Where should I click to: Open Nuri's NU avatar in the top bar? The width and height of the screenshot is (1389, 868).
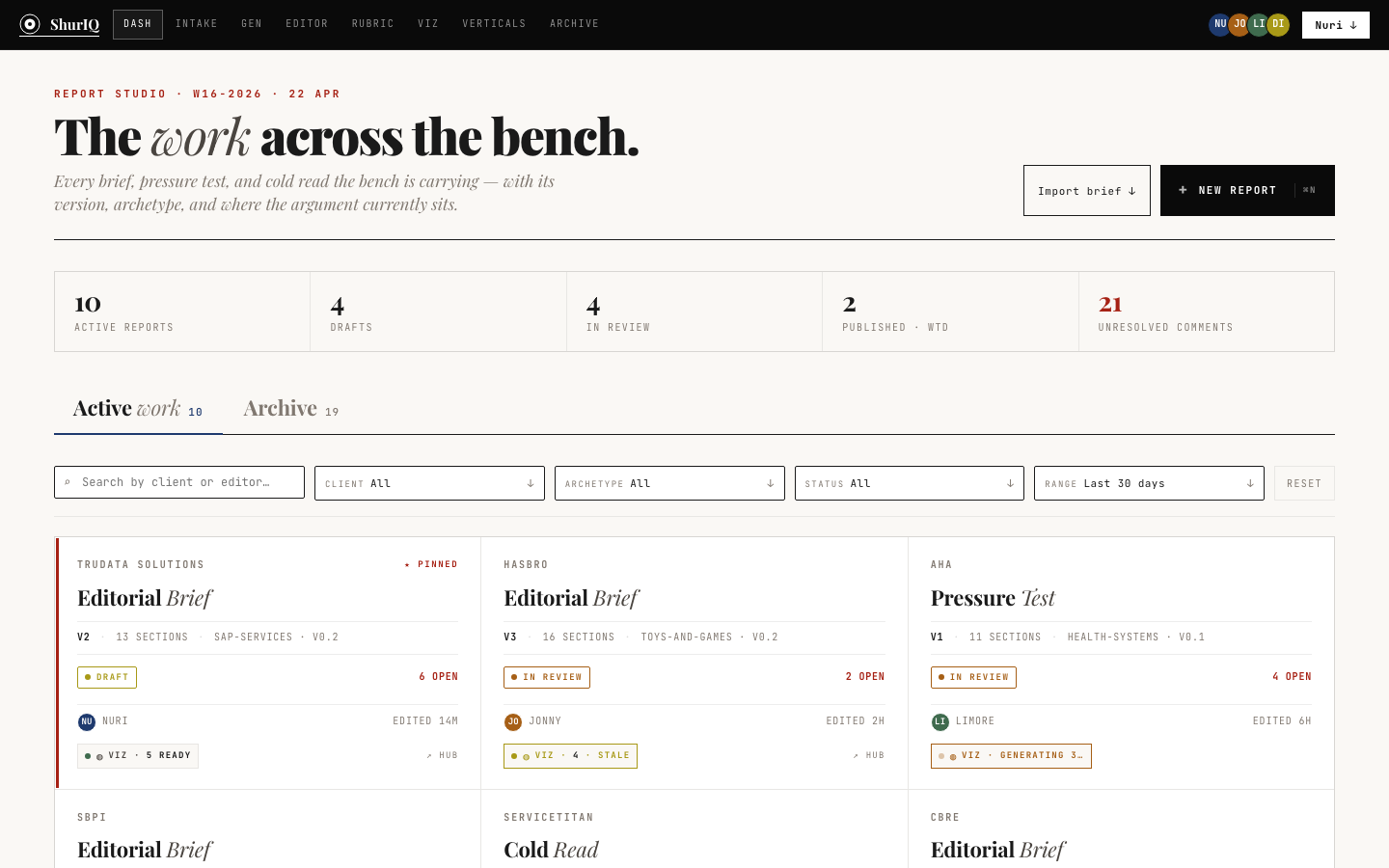[x=1219, y=24]
